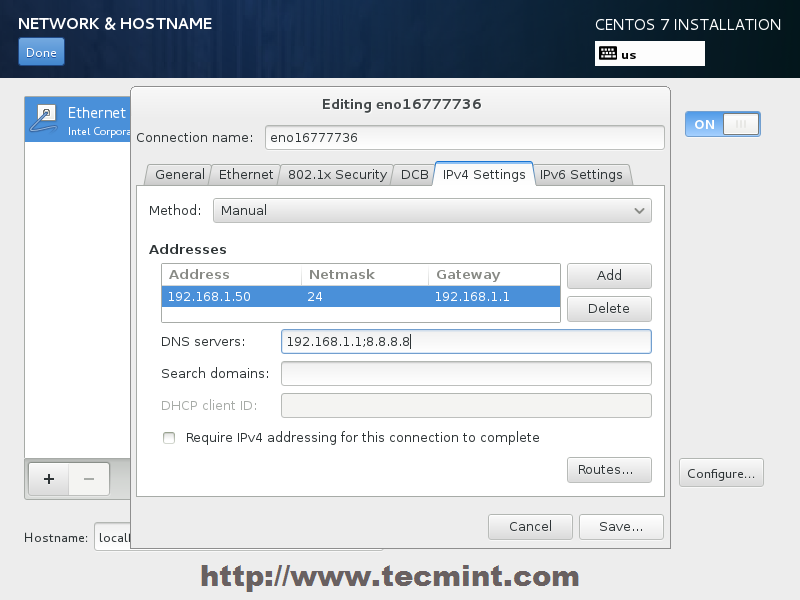This screenshot has width=800, height=600.
Task: Edit the Connection name field
Action: point(464,138)
